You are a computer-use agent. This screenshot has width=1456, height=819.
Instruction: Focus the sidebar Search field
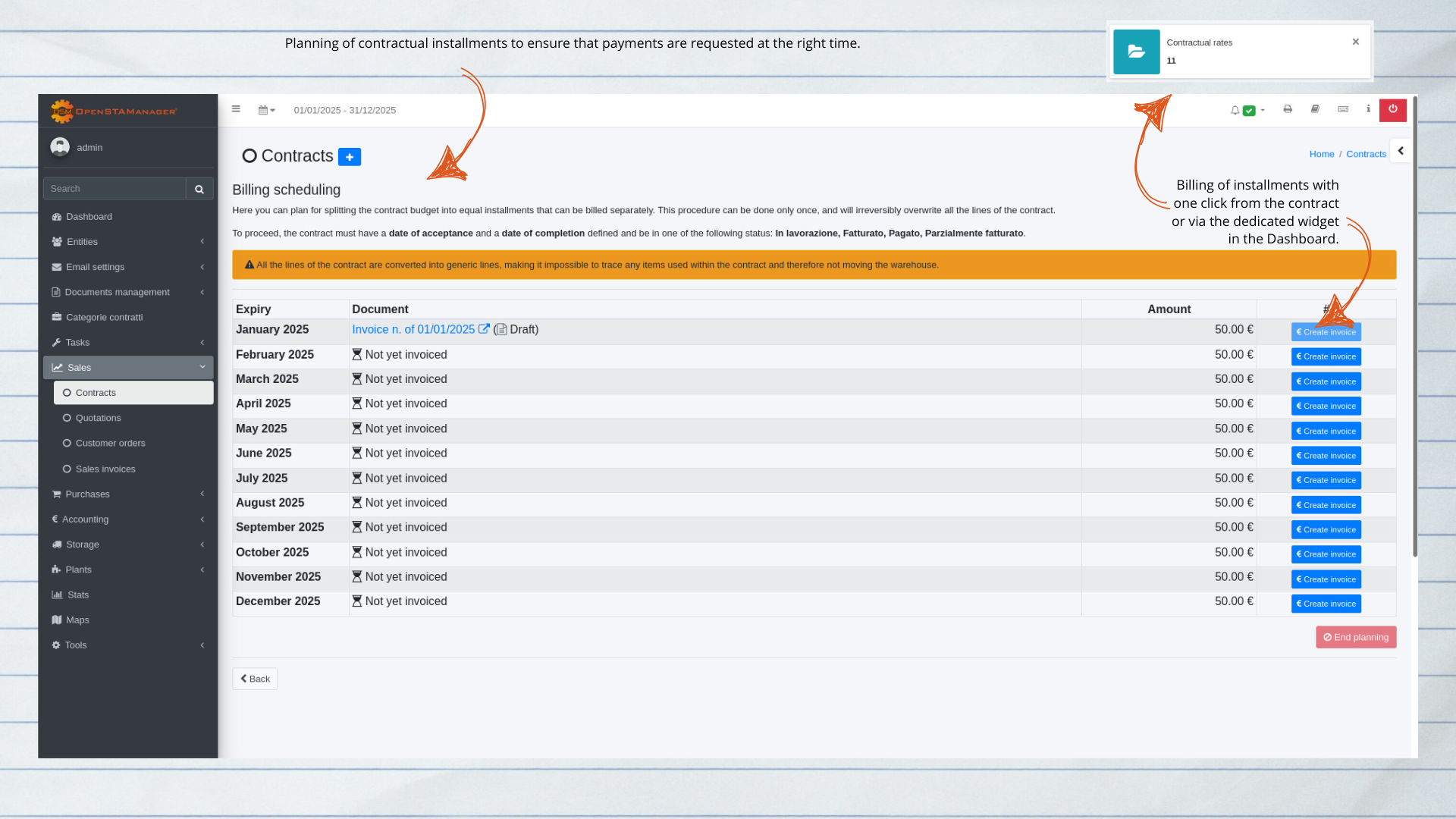(x=115, y=189)
